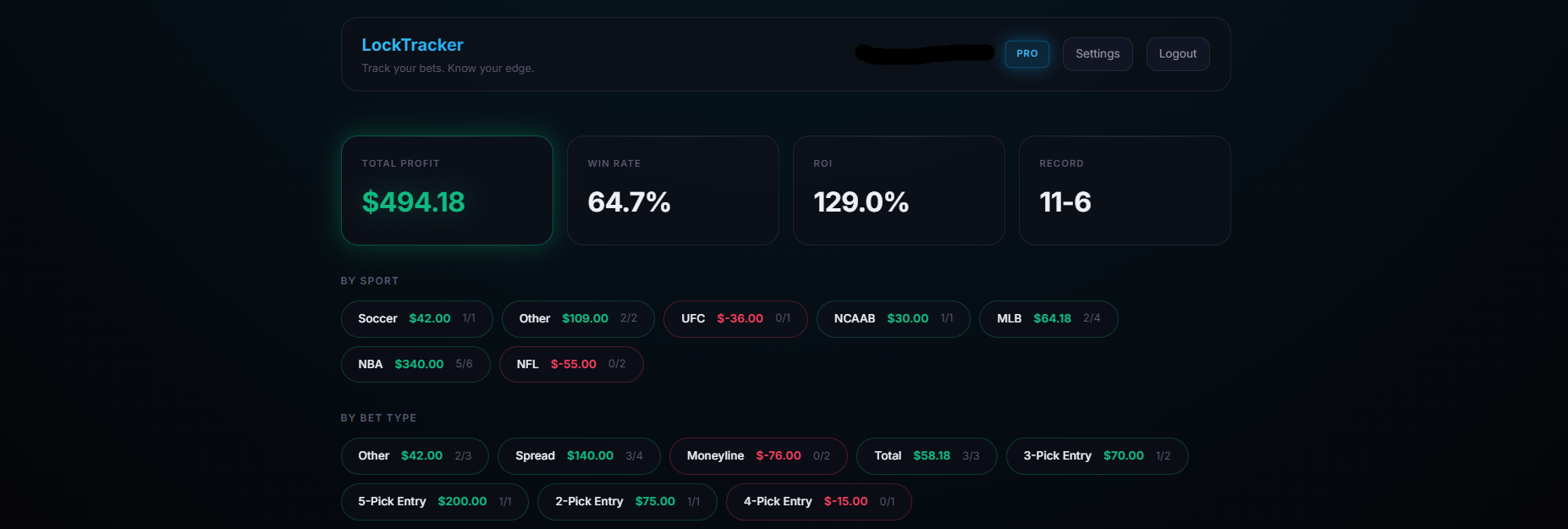Click the LockTracker logo title
This screenshot has width=1568, height=529.
[412, 45]
